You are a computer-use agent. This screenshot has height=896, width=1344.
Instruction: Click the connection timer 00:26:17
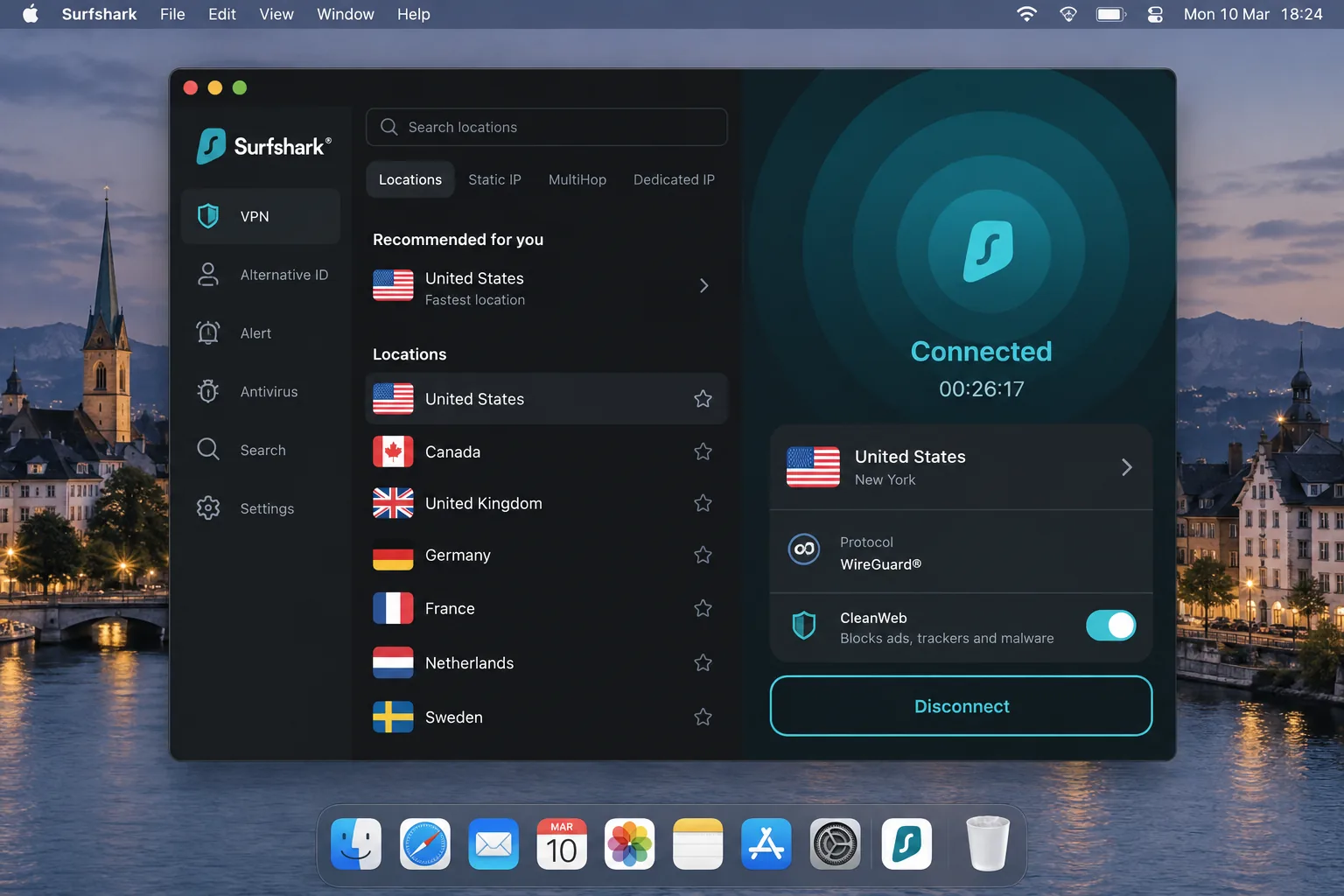982,389
